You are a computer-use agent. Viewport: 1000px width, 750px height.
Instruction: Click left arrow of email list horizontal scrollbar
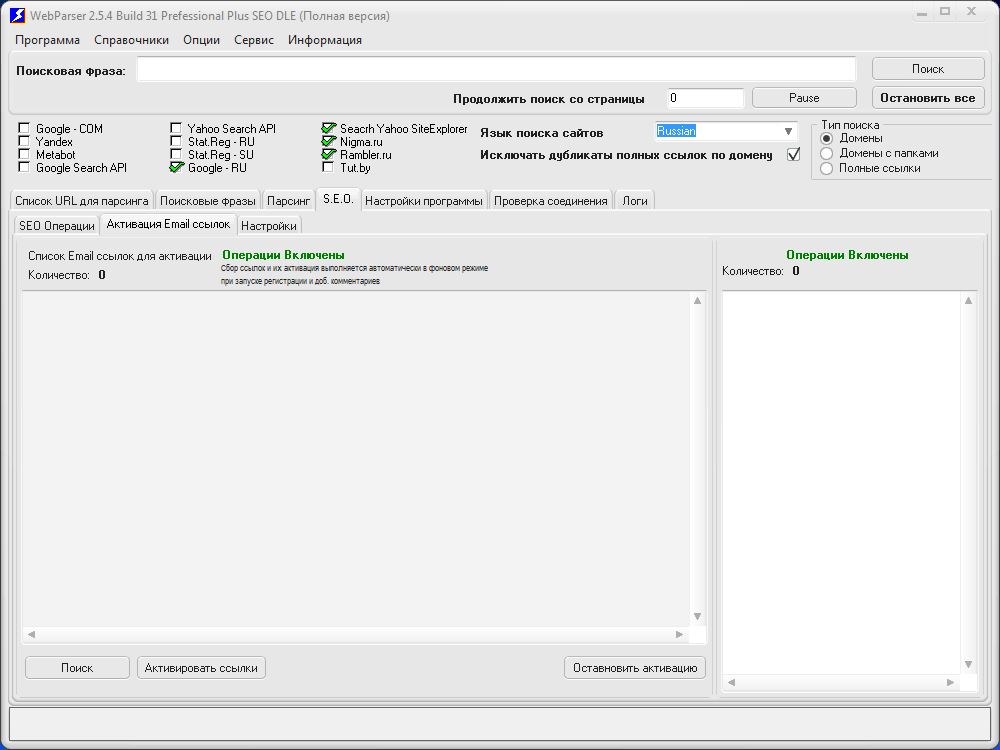point(31,634)
